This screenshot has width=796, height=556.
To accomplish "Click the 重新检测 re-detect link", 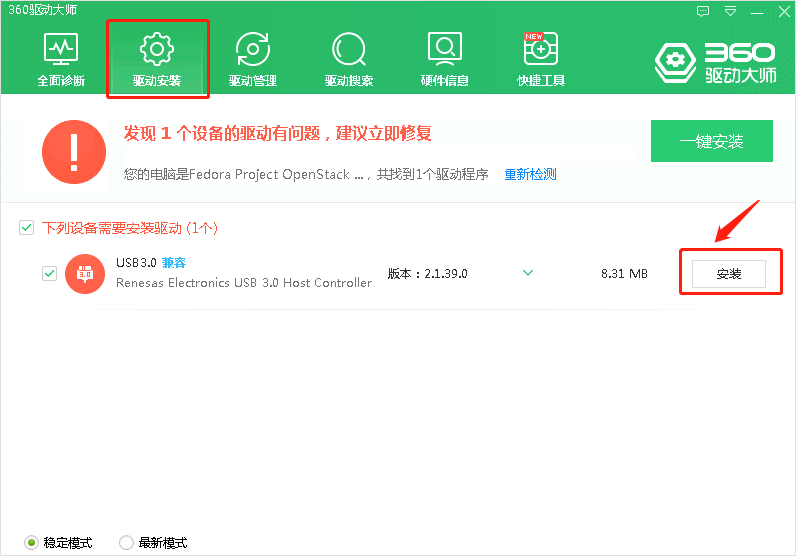I will click(x=530, y=174).
